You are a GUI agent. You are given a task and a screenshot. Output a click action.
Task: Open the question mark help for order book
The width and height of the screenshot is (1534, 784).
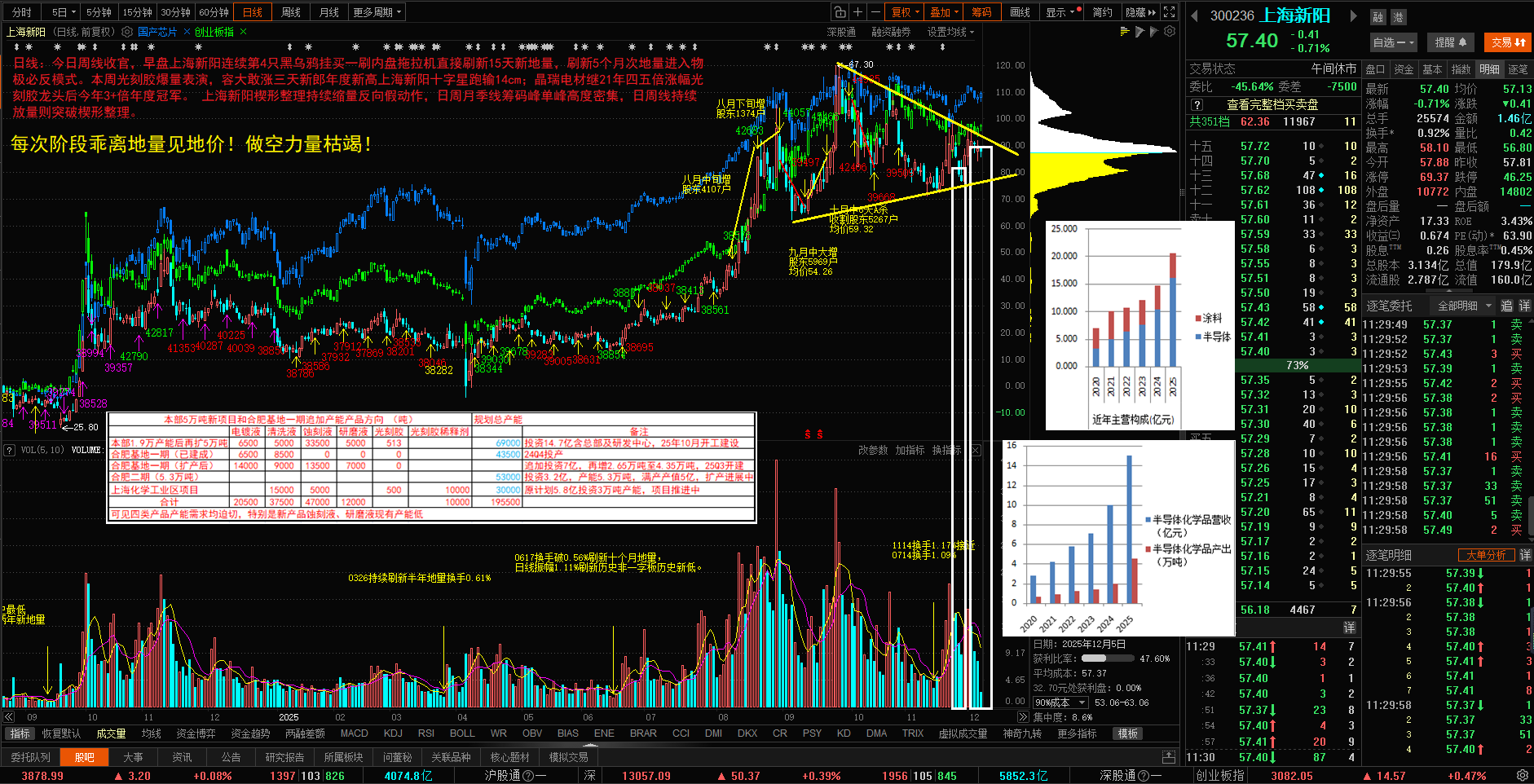coord(1197,104)
